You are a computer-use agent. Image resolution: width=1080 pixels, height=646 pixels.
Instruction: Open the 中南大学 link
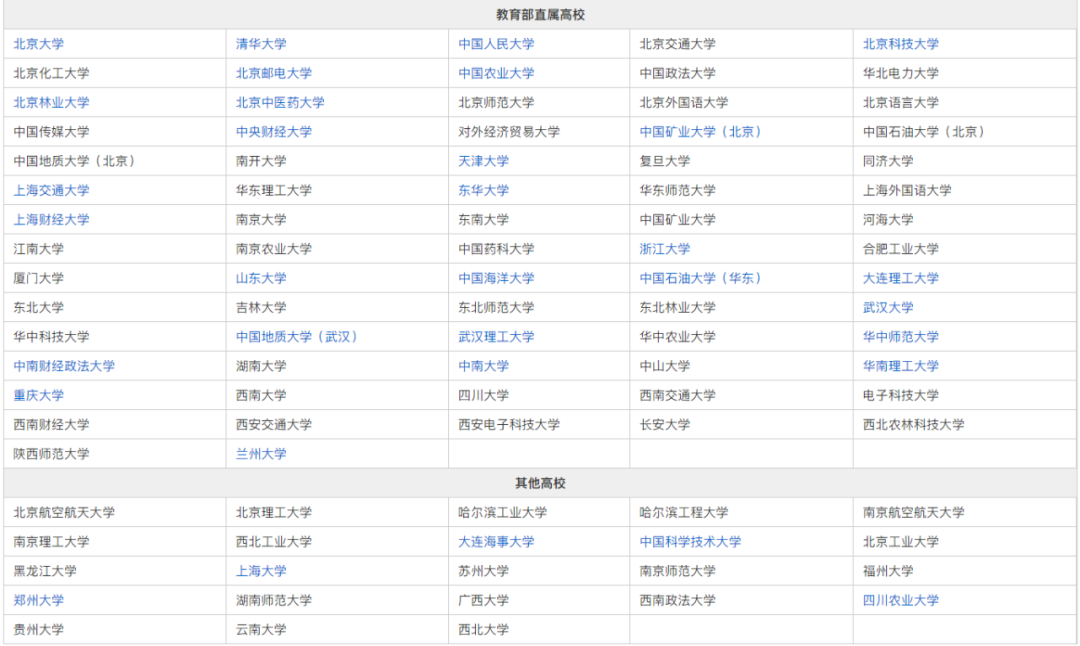point(484,366)
